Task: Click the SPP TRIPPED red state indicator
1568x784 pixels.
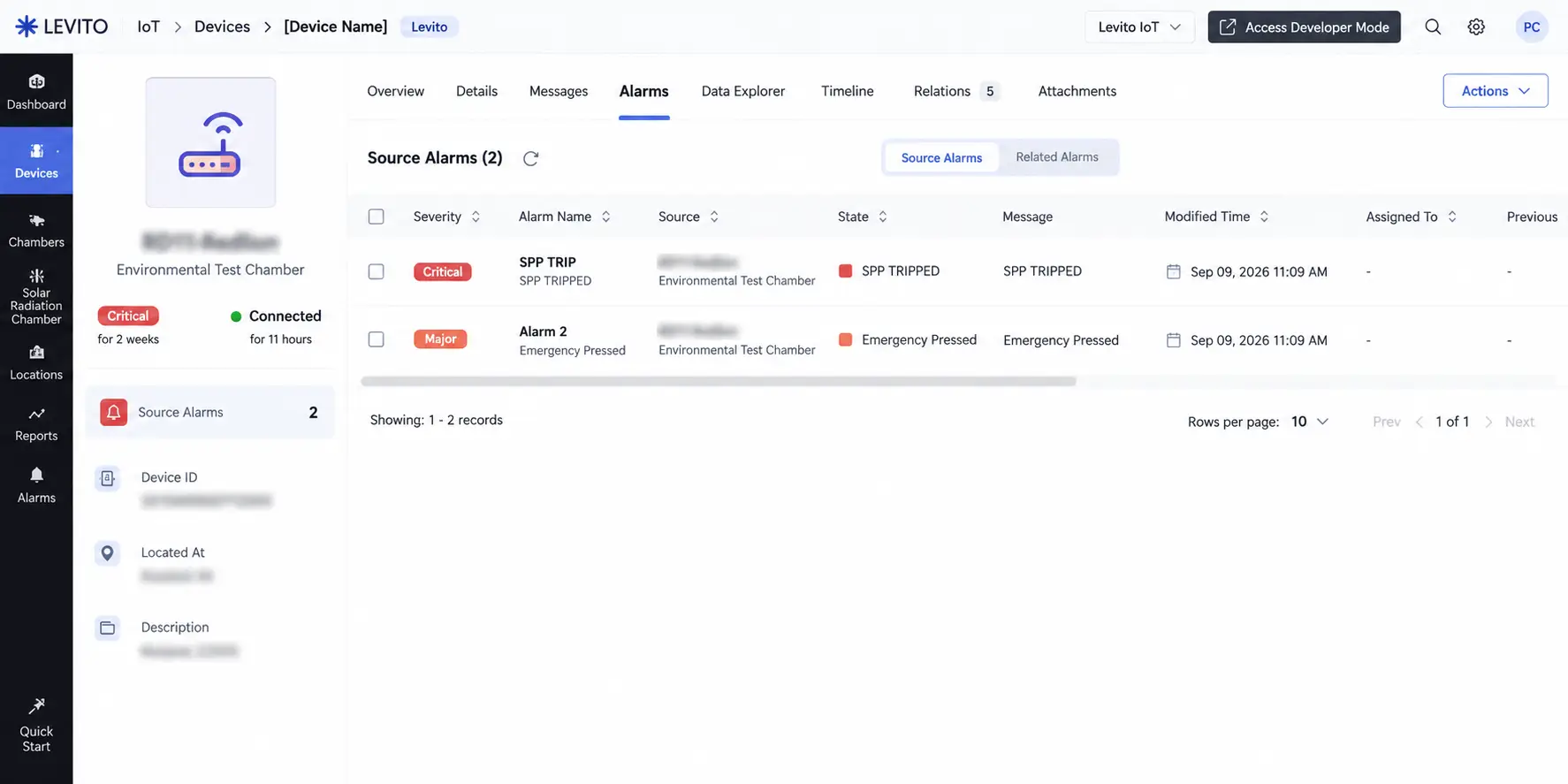Action: point(845,270)
